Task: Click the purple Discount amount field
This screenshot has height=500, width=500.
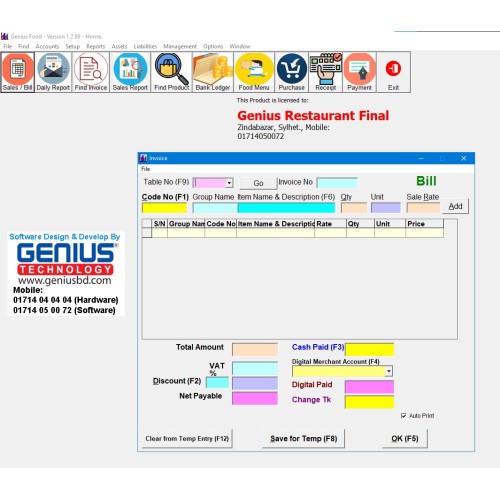Action: click(x=255, y=383)
